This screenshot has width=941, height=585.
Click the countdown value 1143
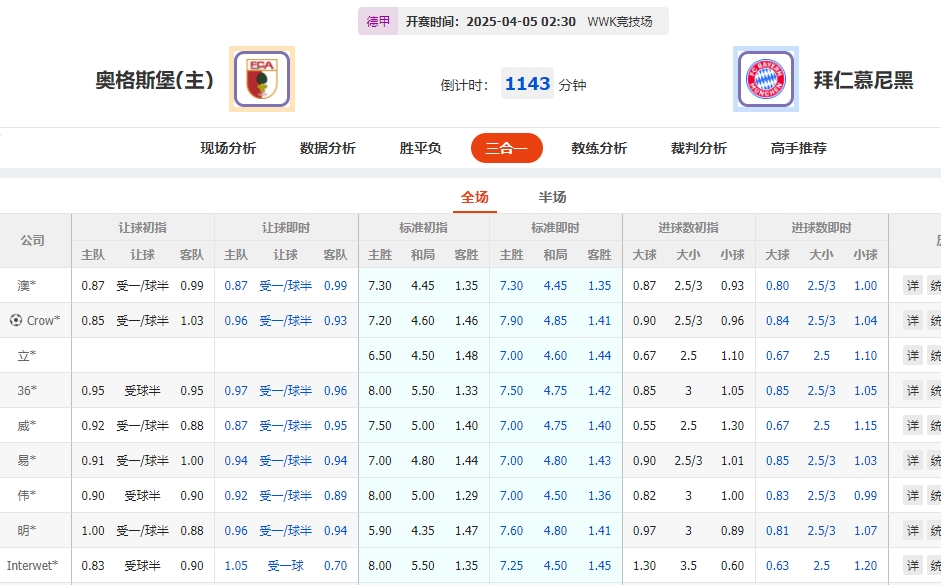click(527, 84)
